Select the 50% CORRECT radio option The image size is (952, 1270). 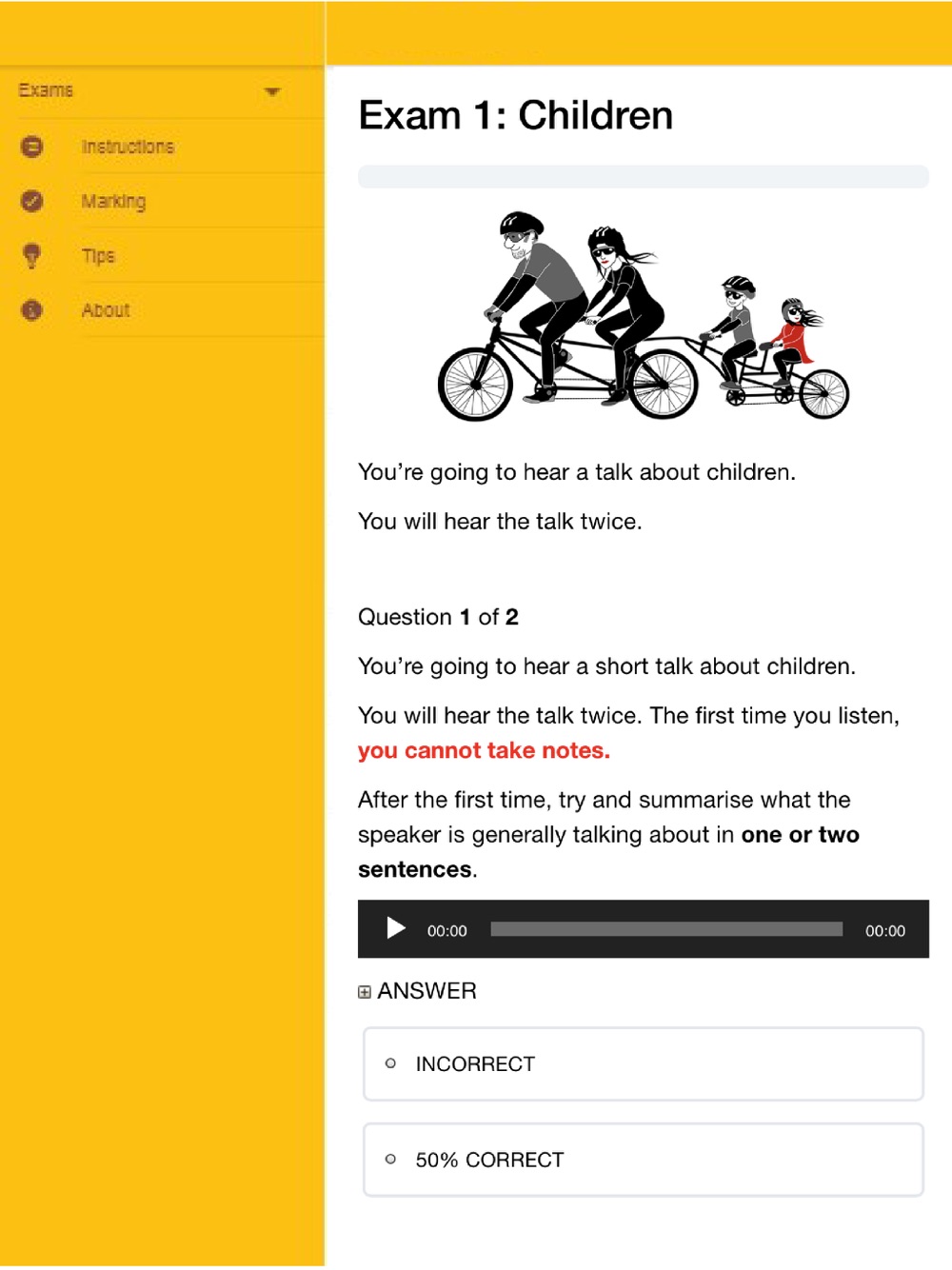[x=390, y=1160]
